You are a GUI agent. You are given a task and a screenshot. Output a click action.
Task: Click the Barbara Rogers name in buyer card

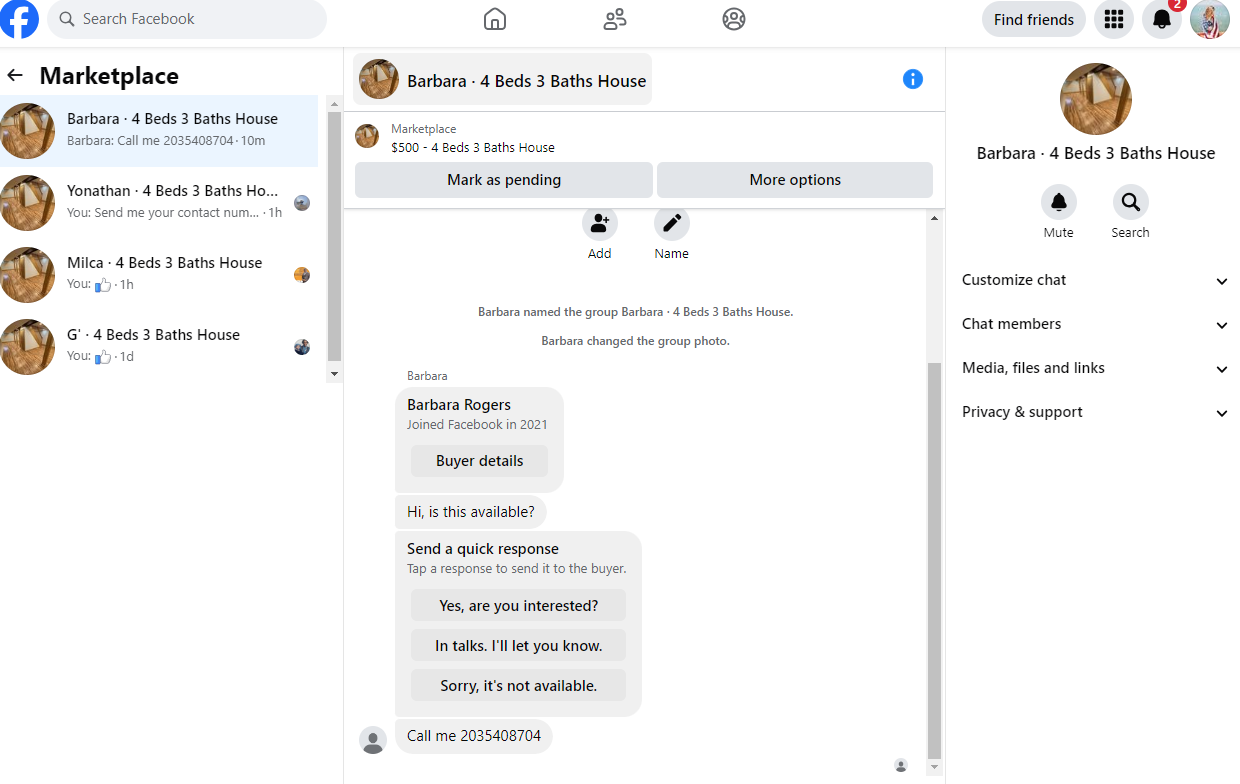(459, 405)
